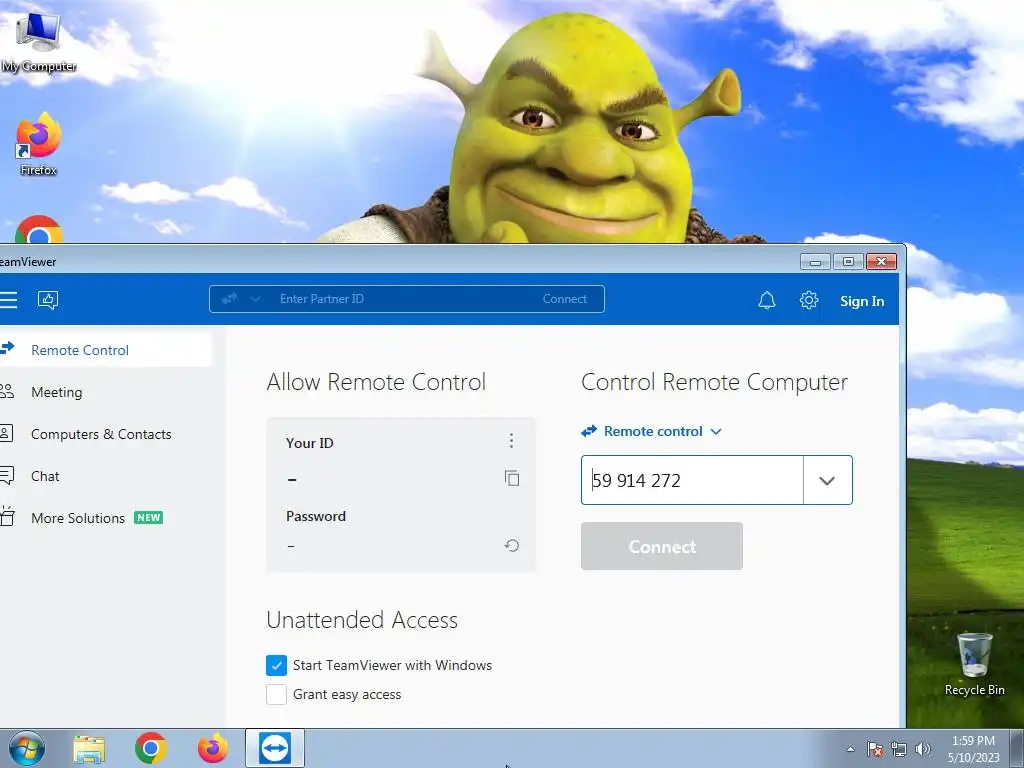The height and width of the screenshot is (768, 1024).
Task: Click the Action Center flag icon
Action: pos(875,749)
